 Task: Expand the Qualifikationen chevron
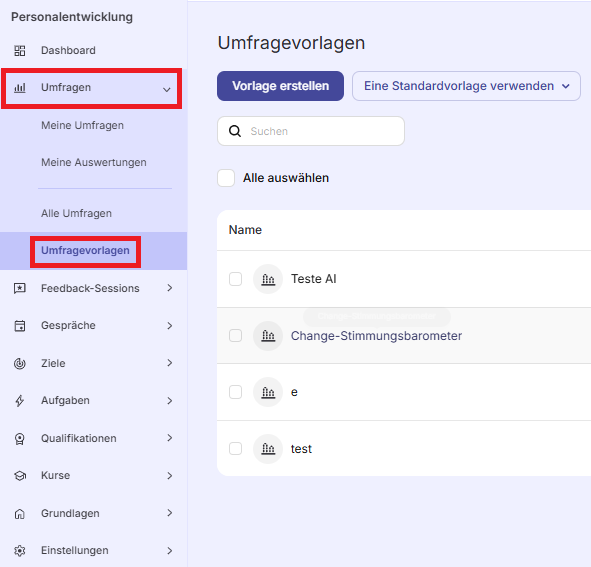click(x=170, y=438)
